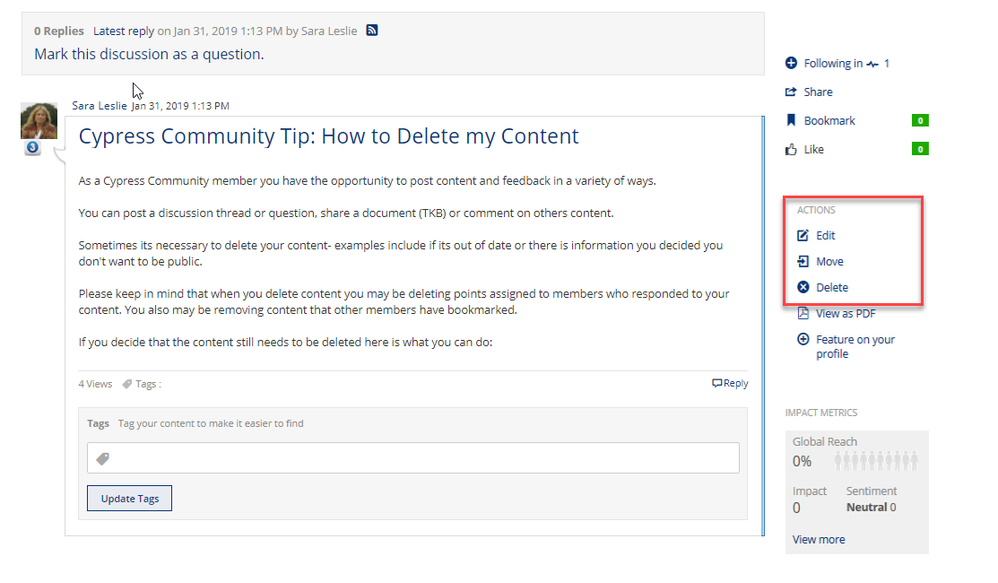Click the Like link text

813,149
